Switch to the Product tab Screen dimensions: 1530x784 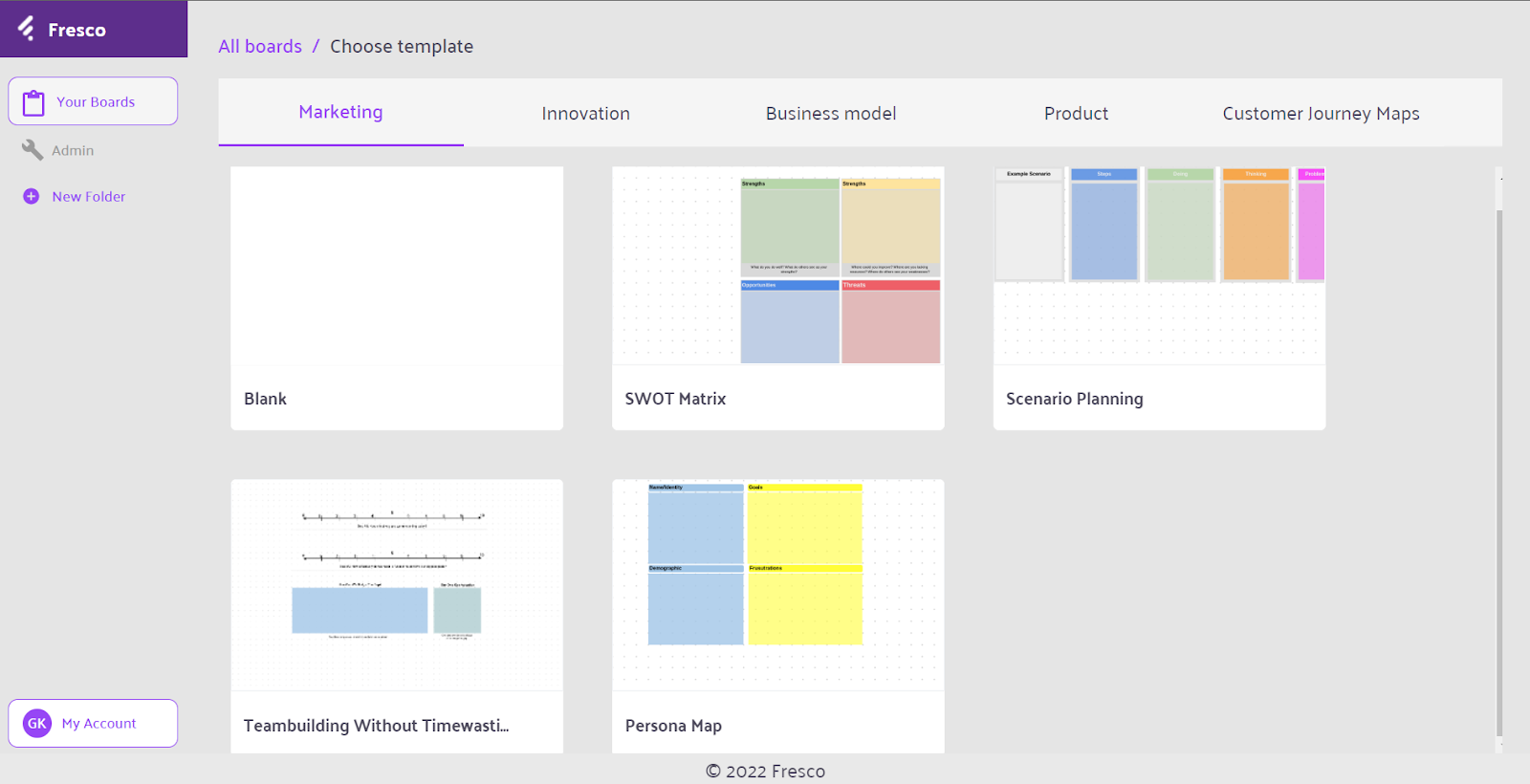[1076, 113]
